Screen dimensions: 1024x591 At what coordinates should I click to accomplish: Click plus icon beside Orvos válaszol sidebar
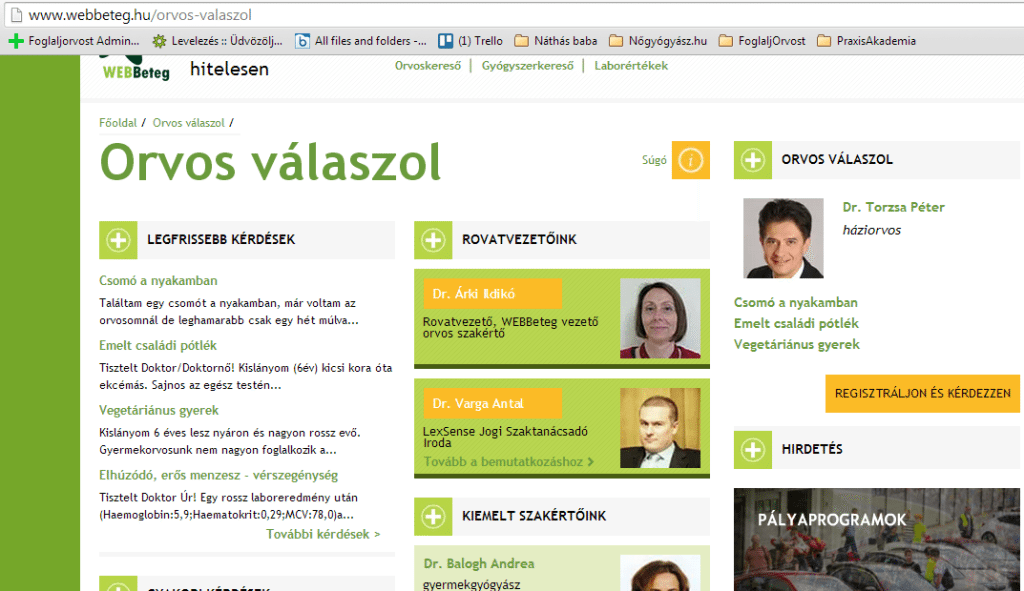(753, 160)
